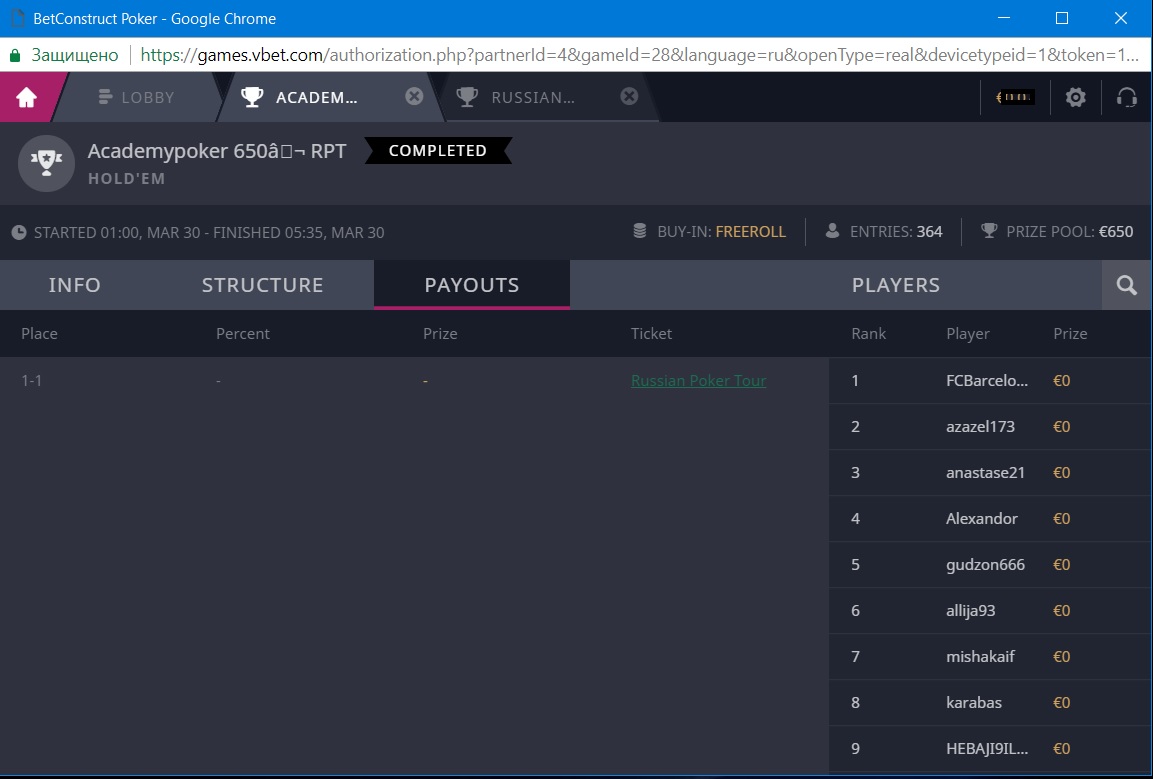Select the PAYOUTS tab

coord(472,285)
